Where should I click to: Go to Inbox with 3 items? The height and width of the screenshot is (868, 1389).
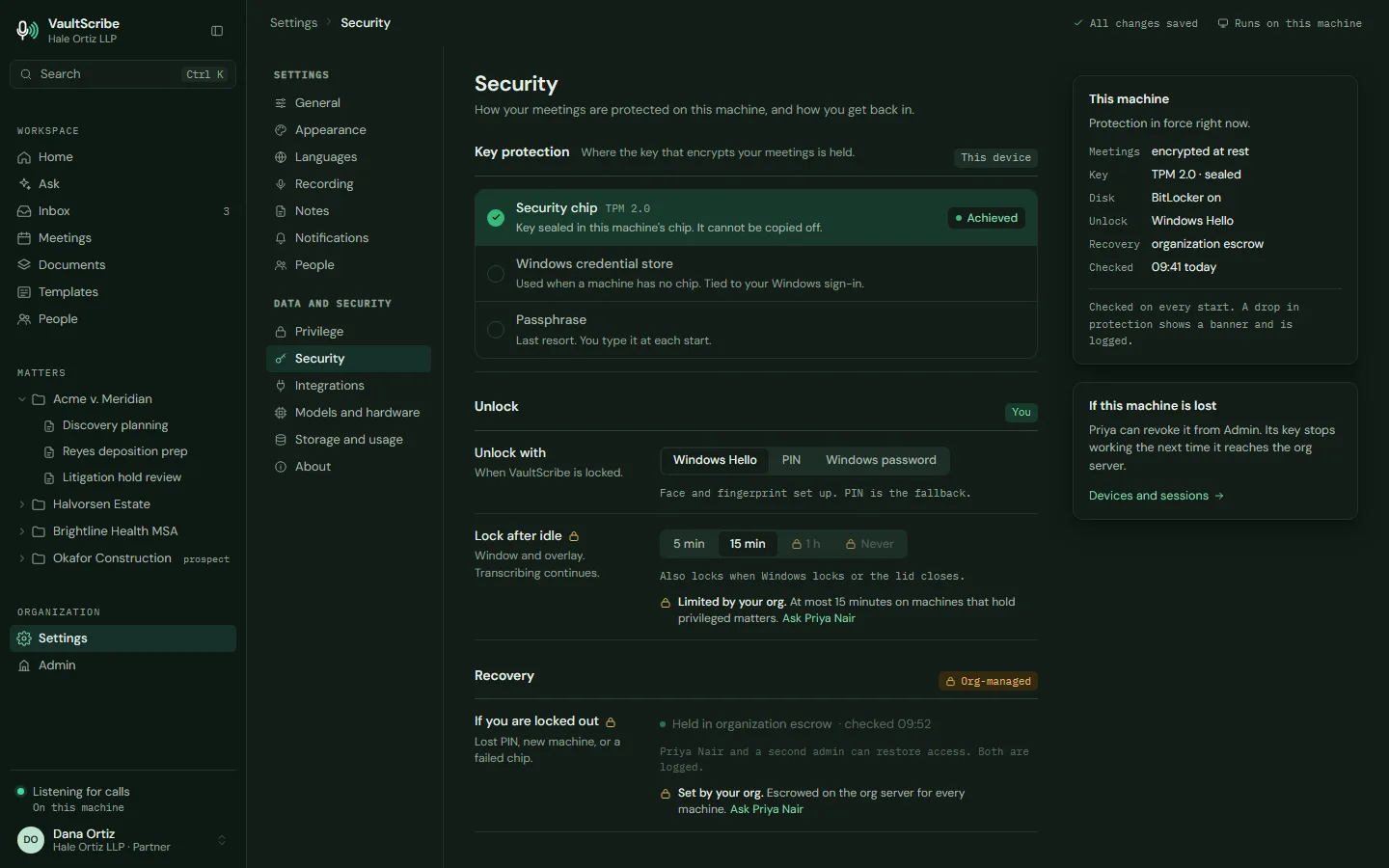[x=123, y=211]
